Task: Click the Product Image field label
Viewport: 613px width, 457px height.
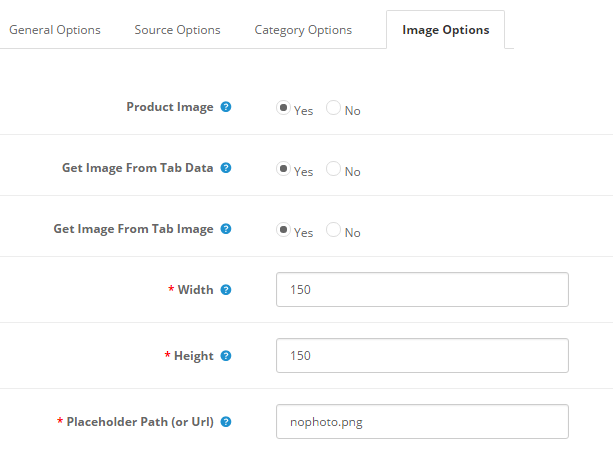Action: [169, 107]
